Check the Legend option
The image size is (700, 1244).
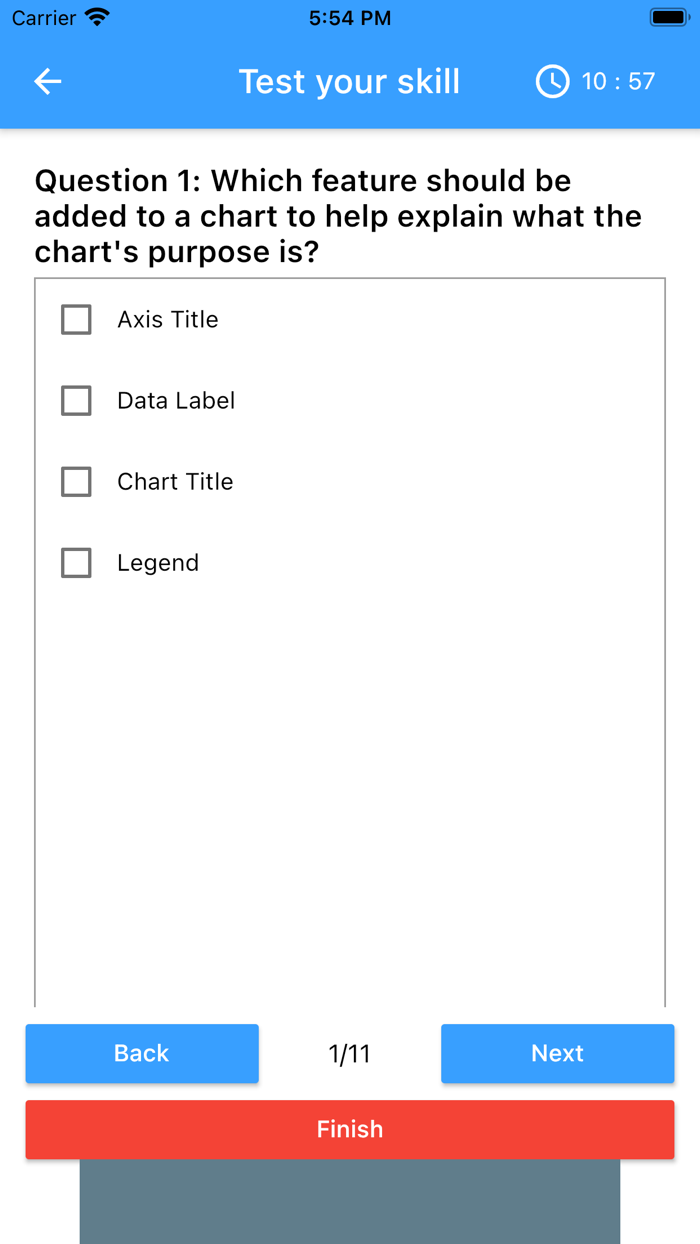(76, 562)
